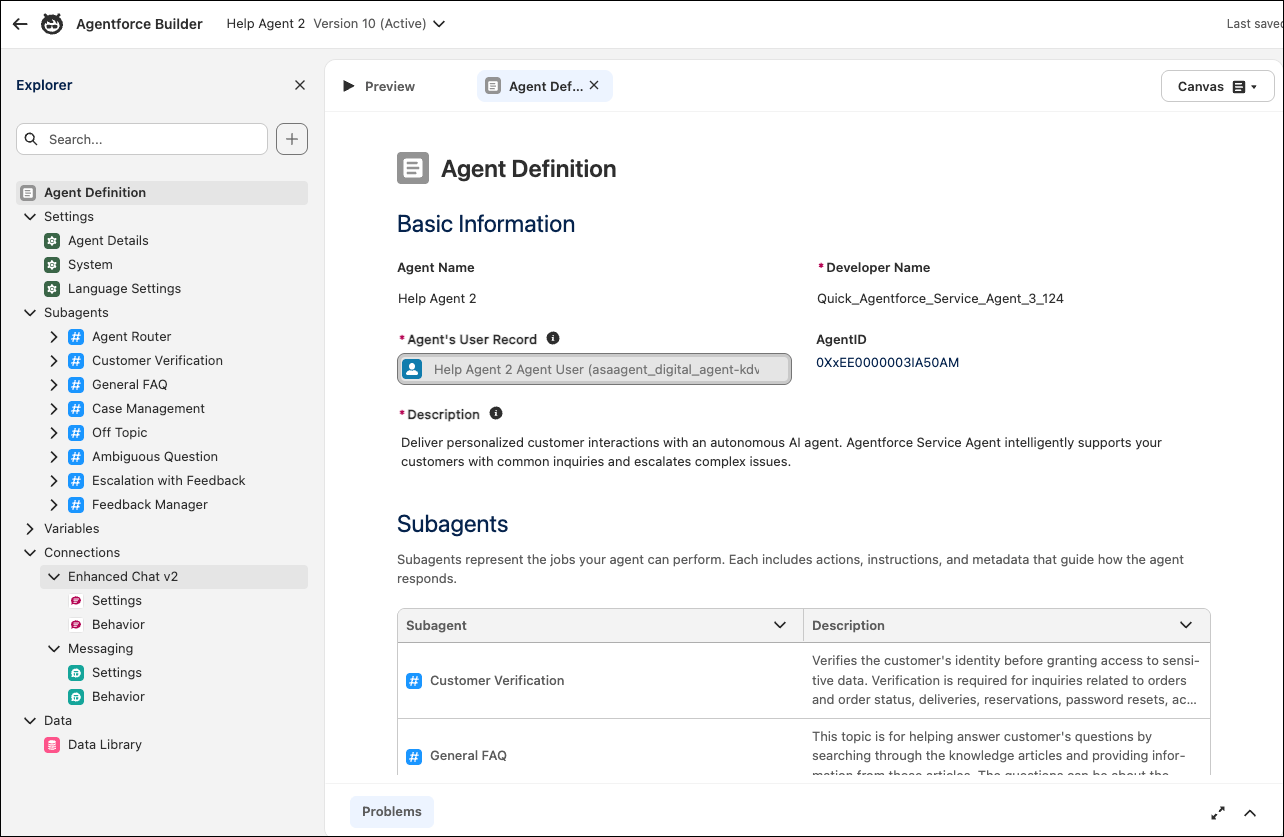Image resolution: width=1284 pixels, height=837 pixels.
Task: Open the Subagent column header menu
Action: pyautogui.click(x=780, y=625)
